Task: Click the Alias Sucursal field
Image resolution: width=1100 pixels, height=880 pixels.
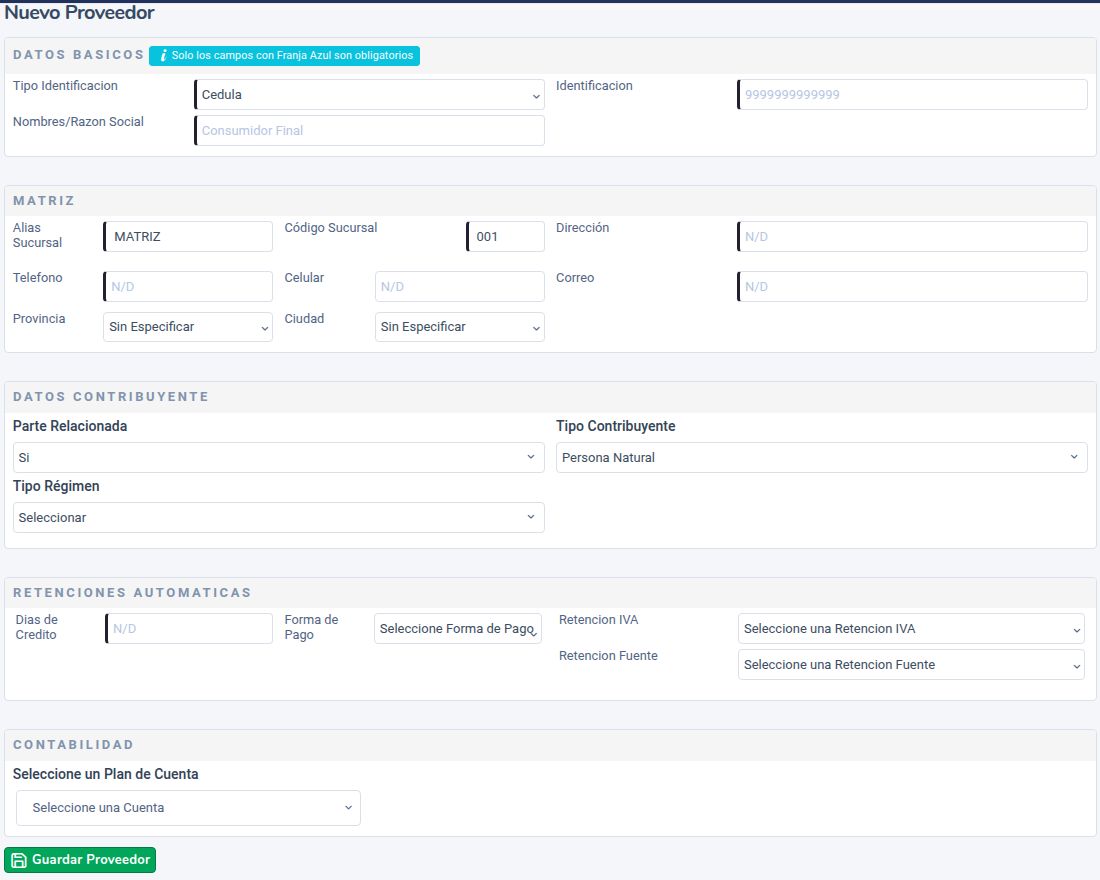Action: [x=187, y=236]
